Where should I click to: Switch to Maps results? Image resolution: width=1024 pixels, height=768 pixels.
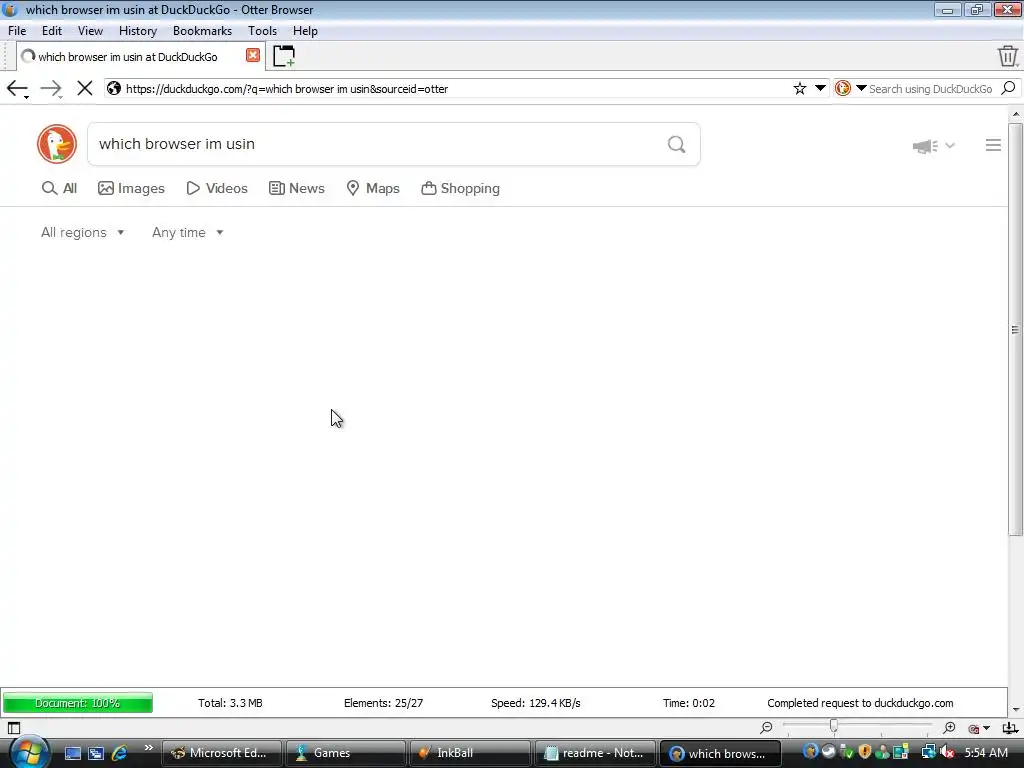(x=373, y=188)
